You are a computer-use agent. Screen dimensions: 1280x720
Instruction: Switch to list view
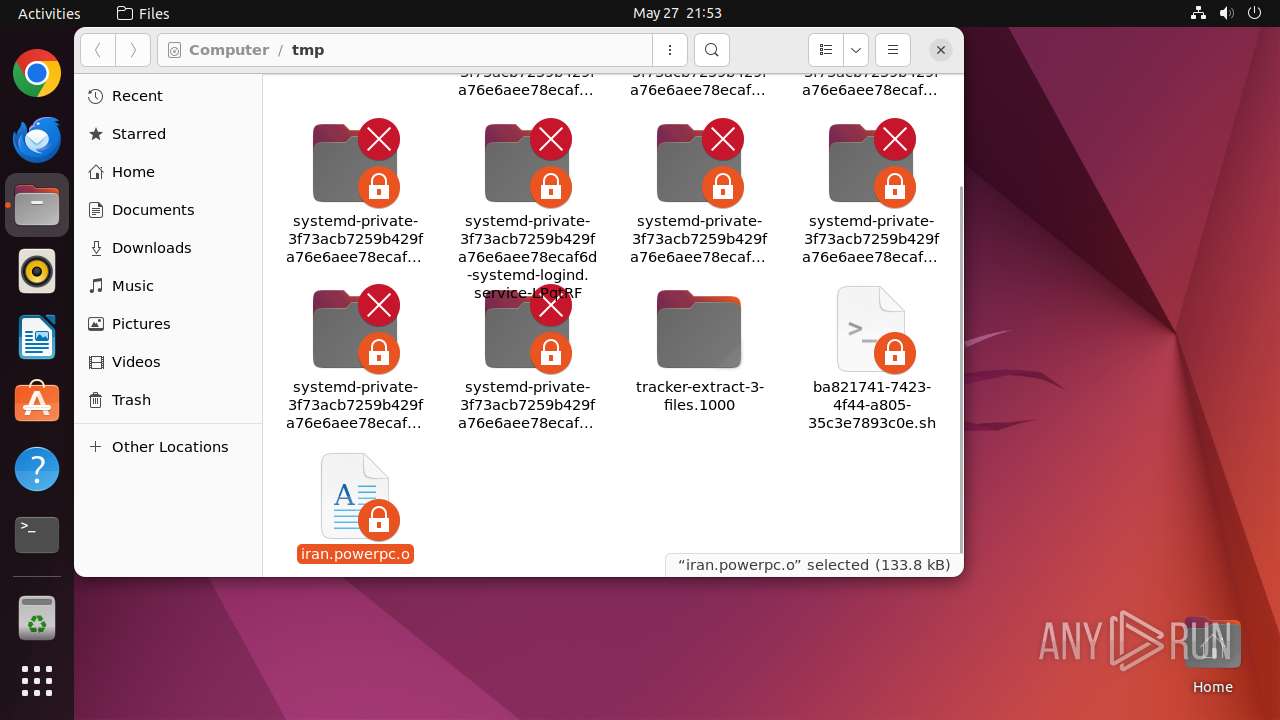(826, 50)
